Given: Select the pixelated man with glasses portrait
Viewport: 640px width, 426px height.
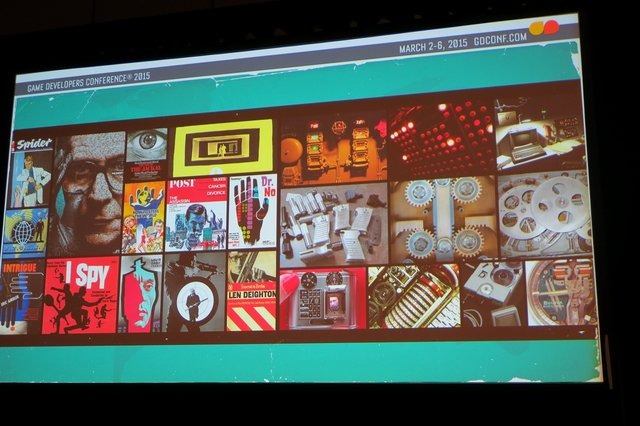Looking at the screenshot, I should pyautogui.click(x=89, y=193).
